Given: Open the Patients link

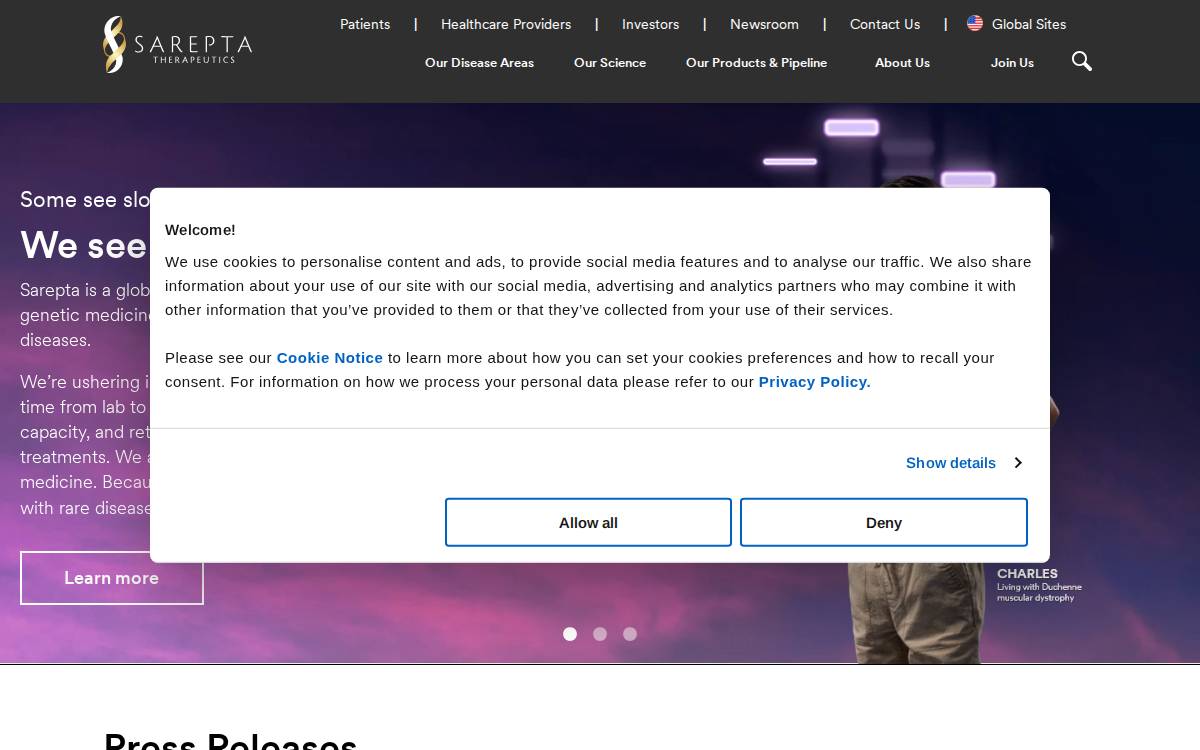Looking at the screenshot, I should click(x=365, y=24).
